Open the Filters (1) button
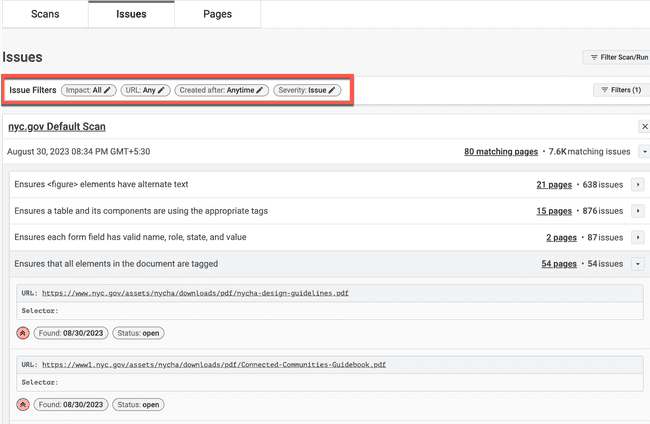650x424 pixels. tap(620, 90)
